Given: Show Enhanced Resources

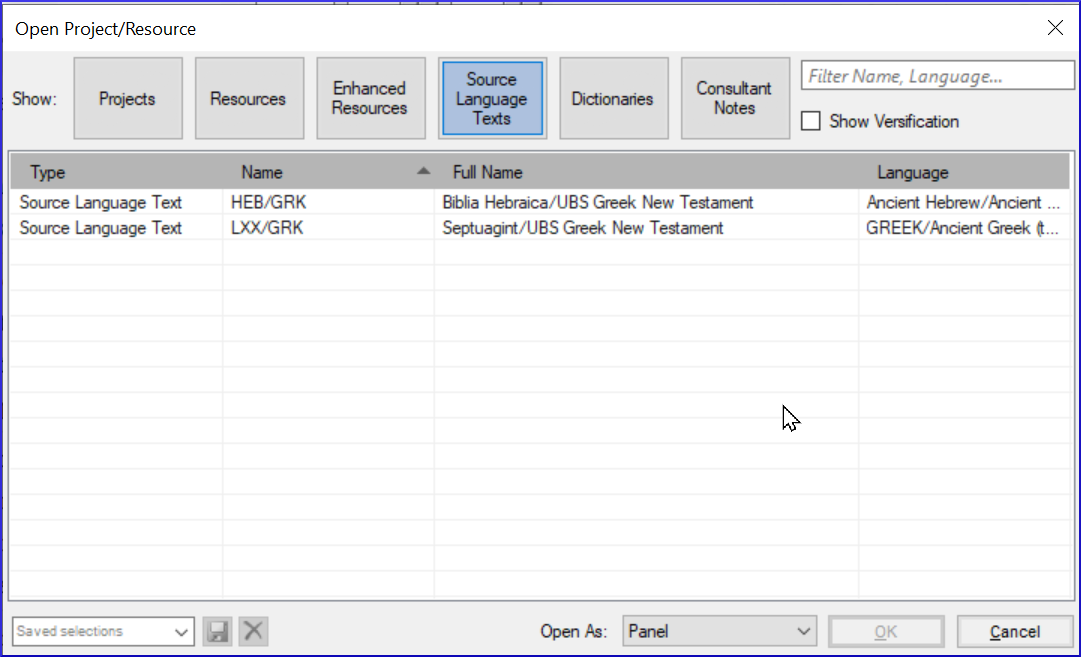Looking at the screenshot, I should click(370, 99).
